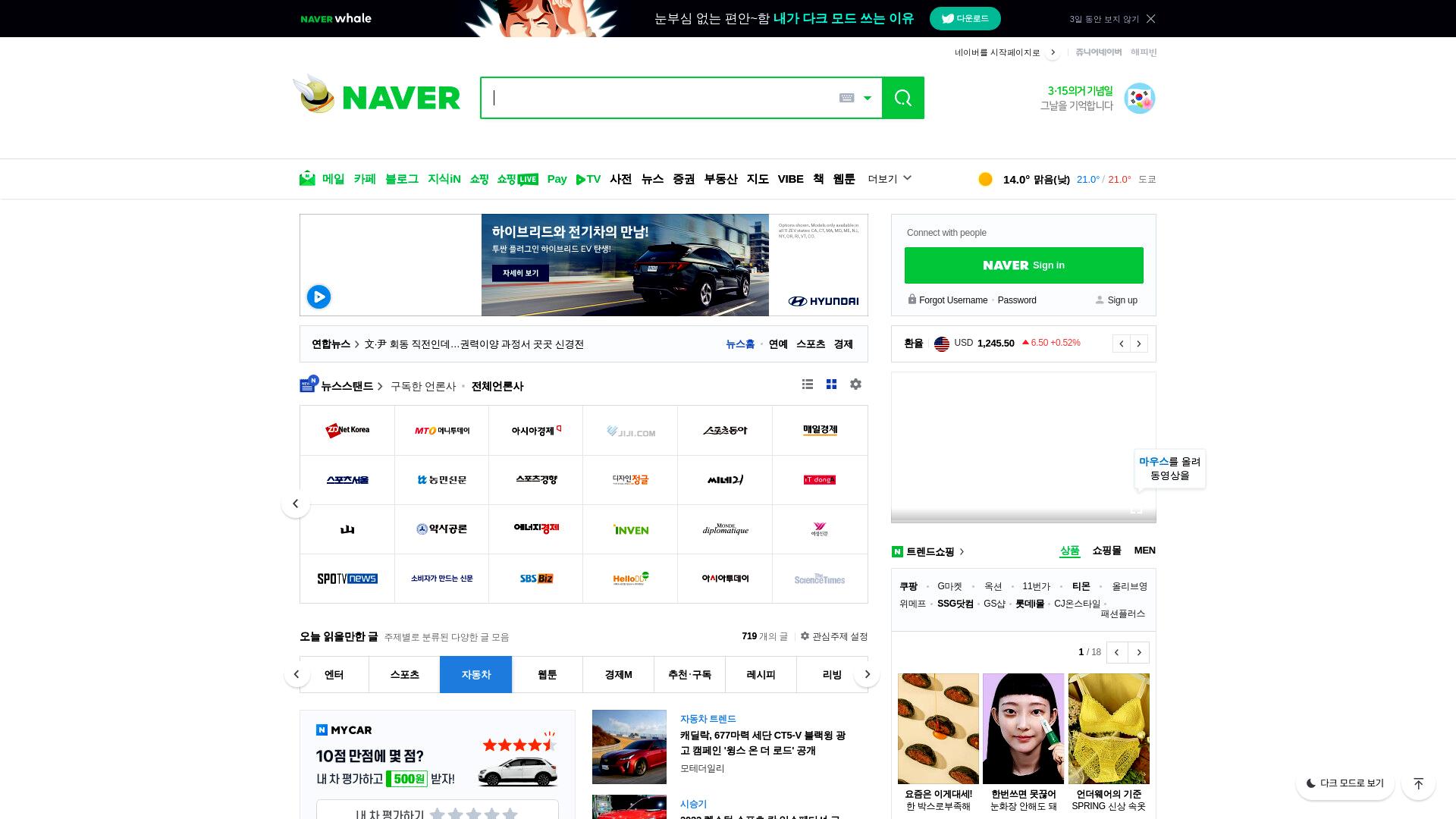Click the INVEN press logo
The height and width of the screenshot is (819, 1456).
[x=631, y=529]
